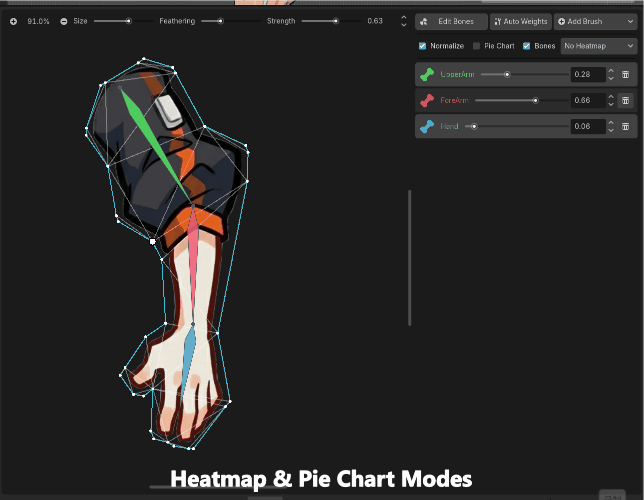Expand the Add Brush dropdown arrow
This screenshot has height=500, width=644.
click(630, 21)
